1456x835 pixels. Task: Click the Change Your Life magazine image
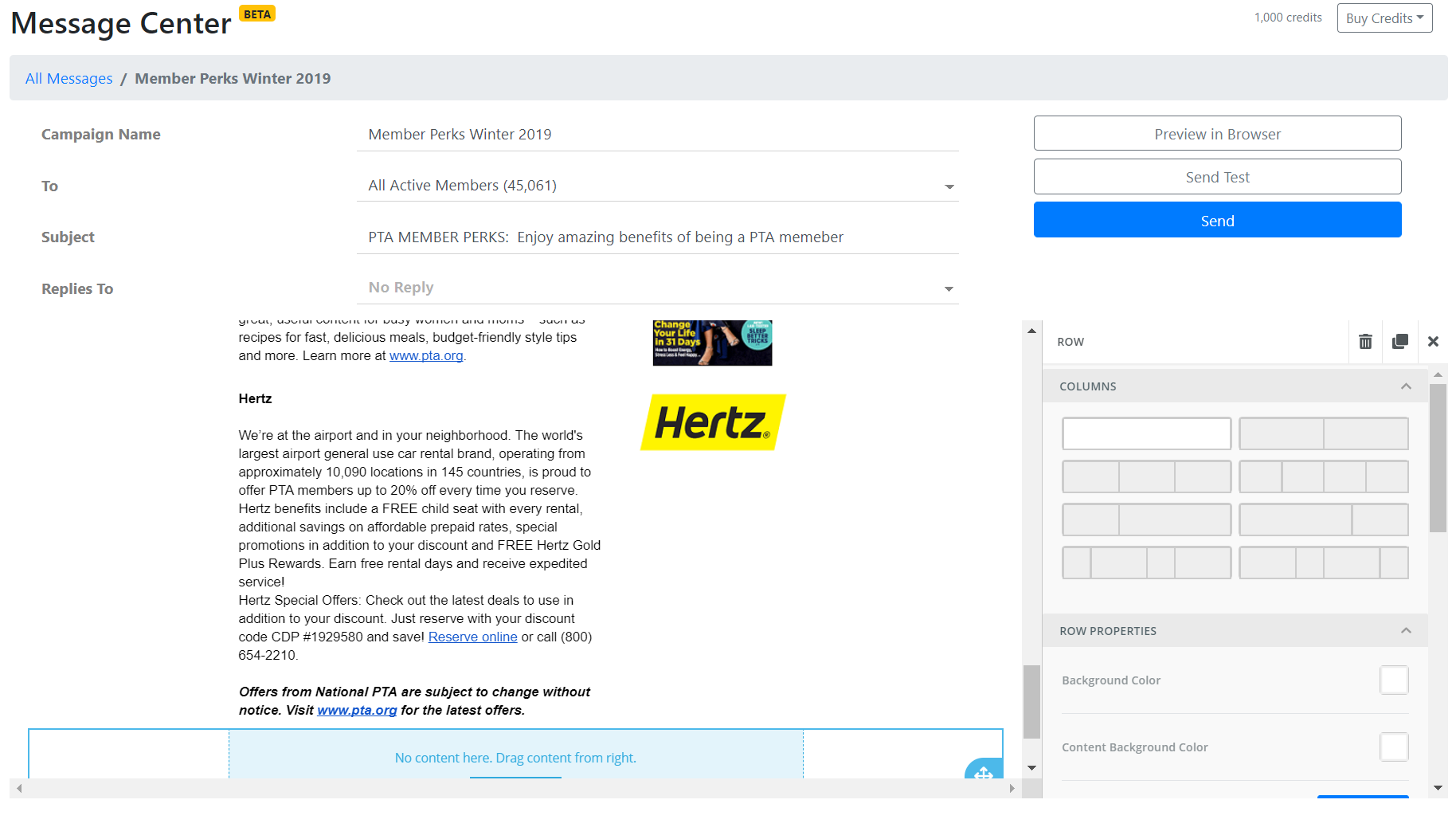tap(712, 343)
